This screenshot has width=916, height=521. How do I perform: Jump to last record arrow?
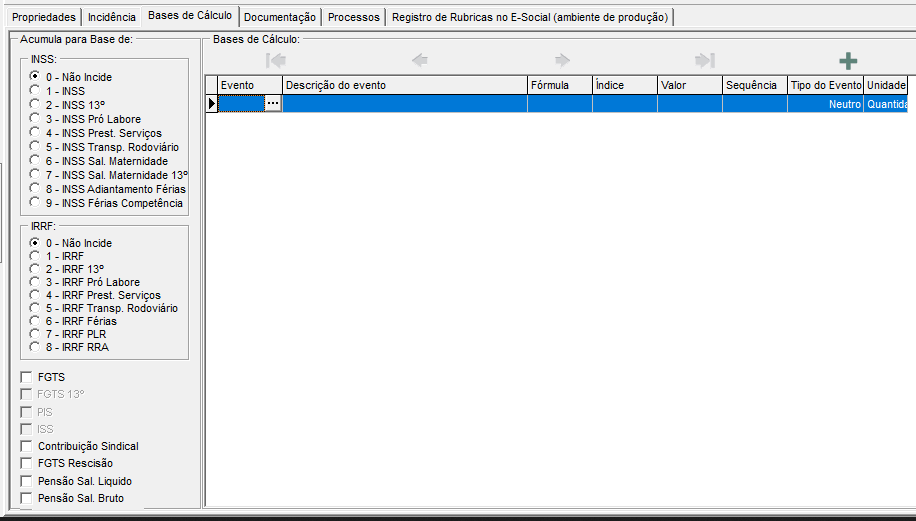pos(705,60)
